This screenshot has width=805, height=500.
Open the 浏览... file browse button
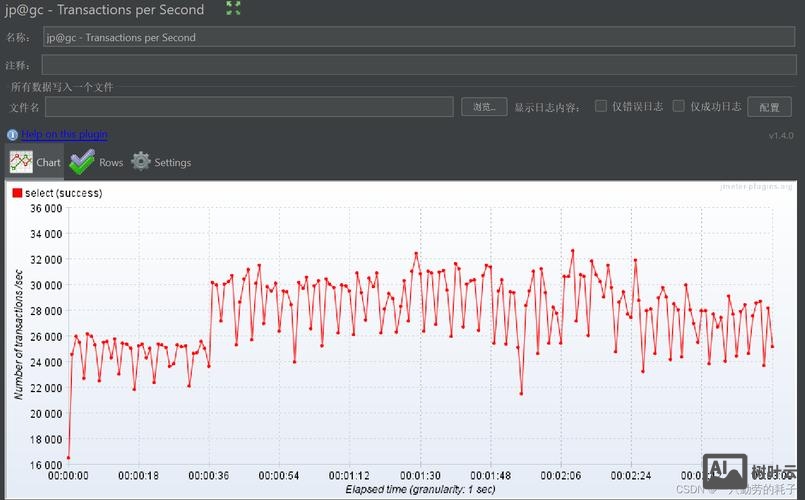[484, 107]
